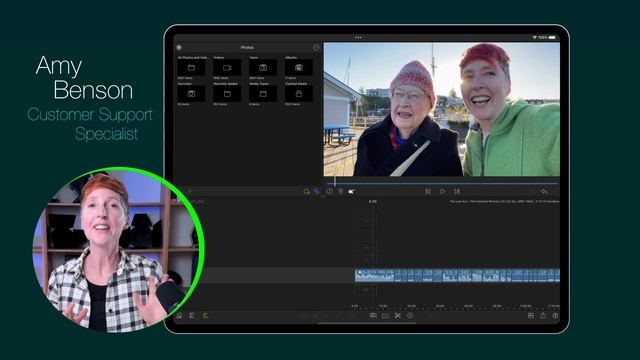Open the library options menu beside Photos title
640x360 pixels.
point(316,48)
